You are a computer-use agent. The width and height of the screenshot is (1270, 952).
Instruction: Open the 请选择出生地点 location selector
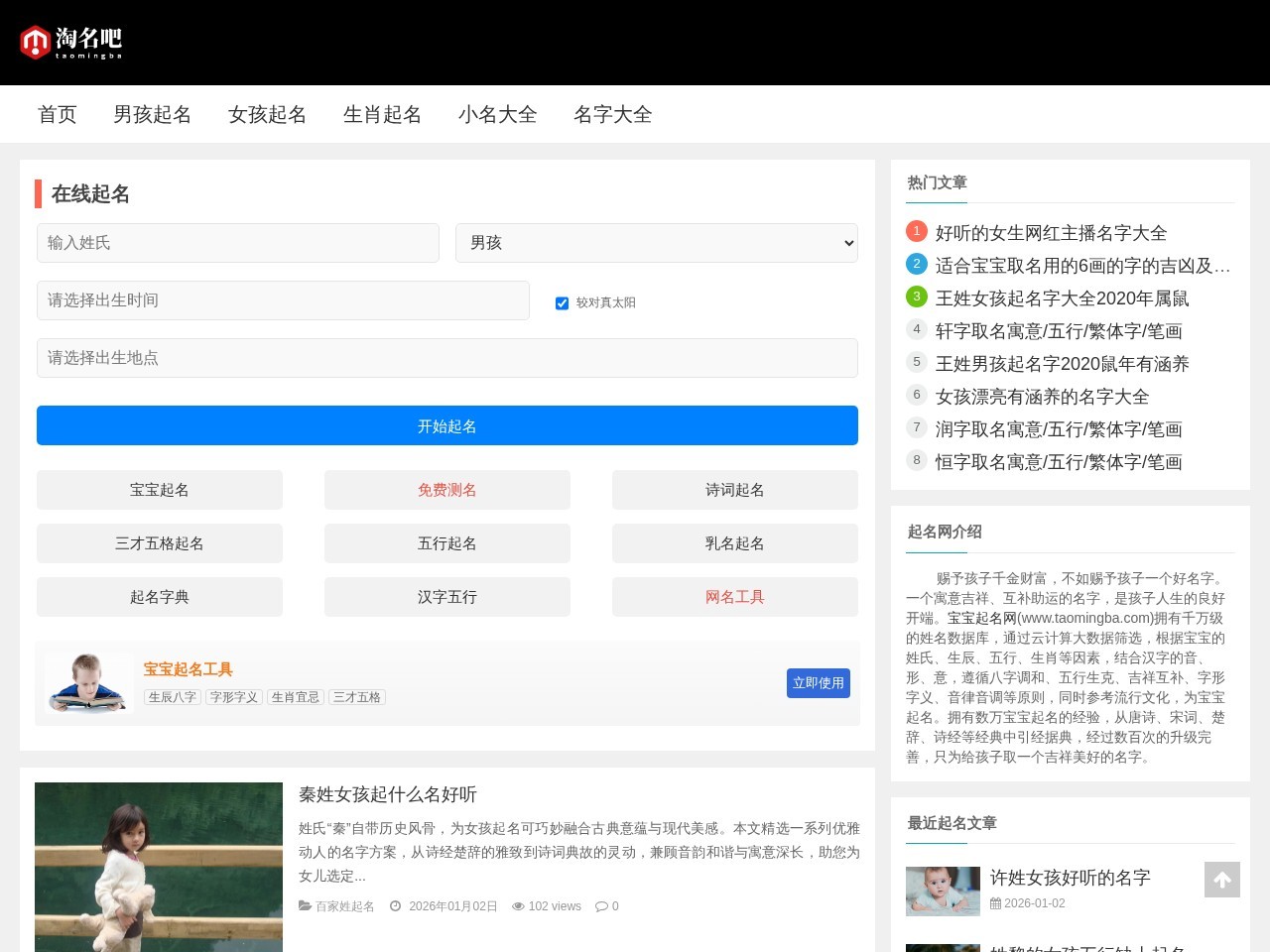click(x=446, y=357)
